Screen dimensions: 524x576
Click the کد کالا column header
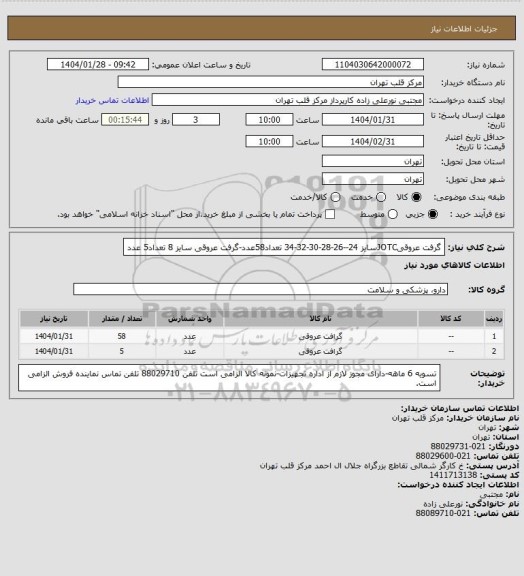click(451, 318)
